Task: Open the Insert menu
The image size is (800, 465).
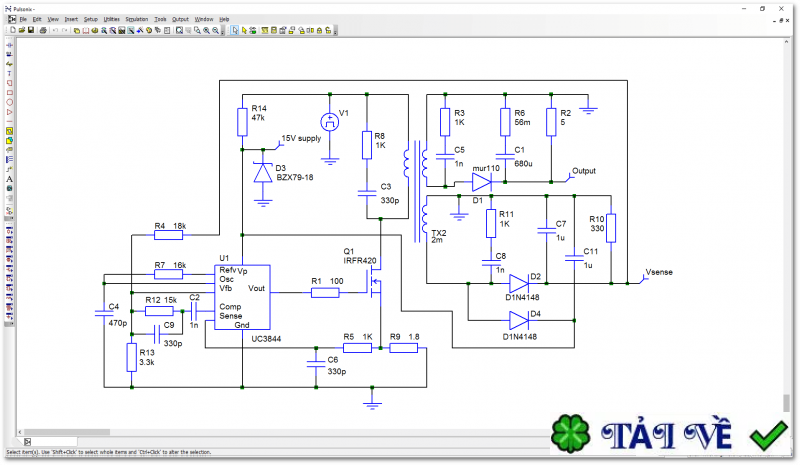Action: [x=71, y=19]
